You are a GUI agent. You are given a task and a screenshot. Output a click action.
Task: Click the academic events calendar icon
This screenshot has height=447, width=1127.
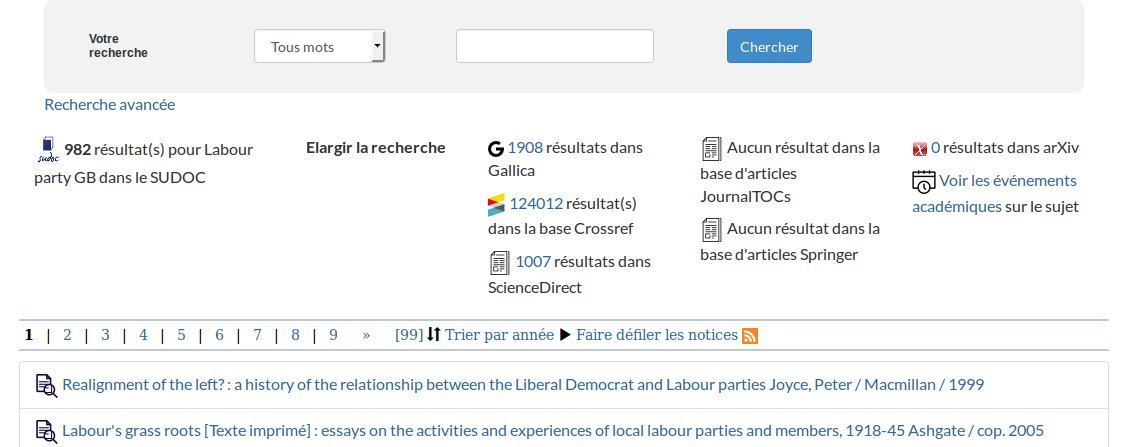(x=924, y=181)
